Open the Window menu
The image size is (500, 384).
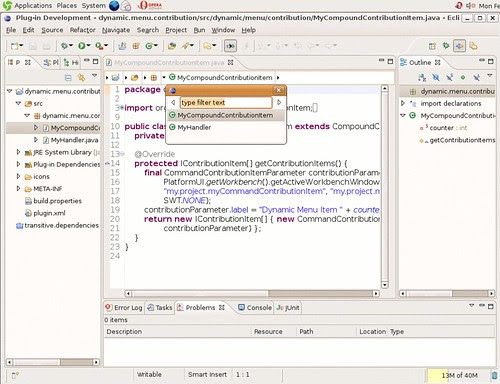pyautogui.click(x=223, y=30)
